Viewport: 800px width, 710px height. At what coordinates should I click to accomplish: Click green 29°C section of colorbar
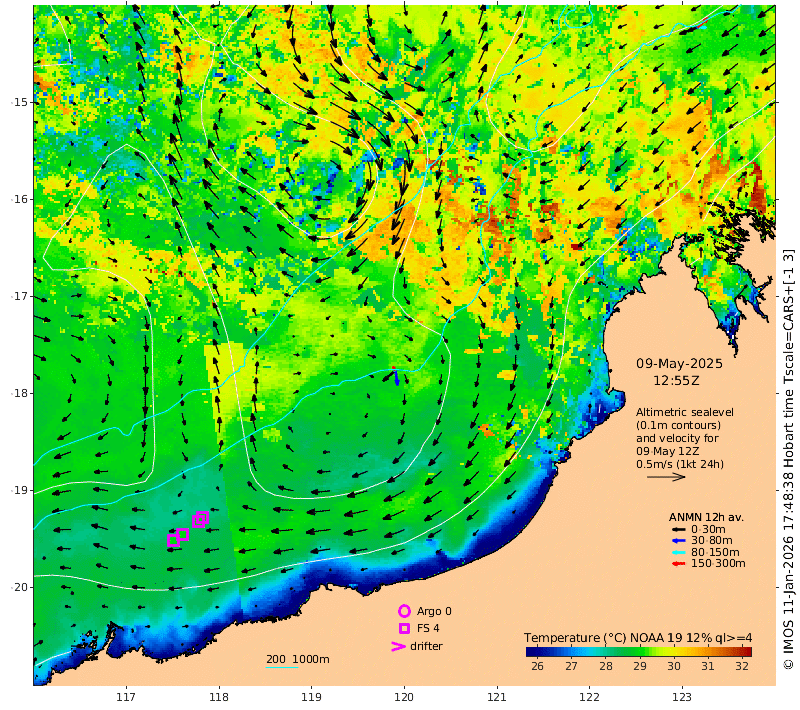pos(640,651)
